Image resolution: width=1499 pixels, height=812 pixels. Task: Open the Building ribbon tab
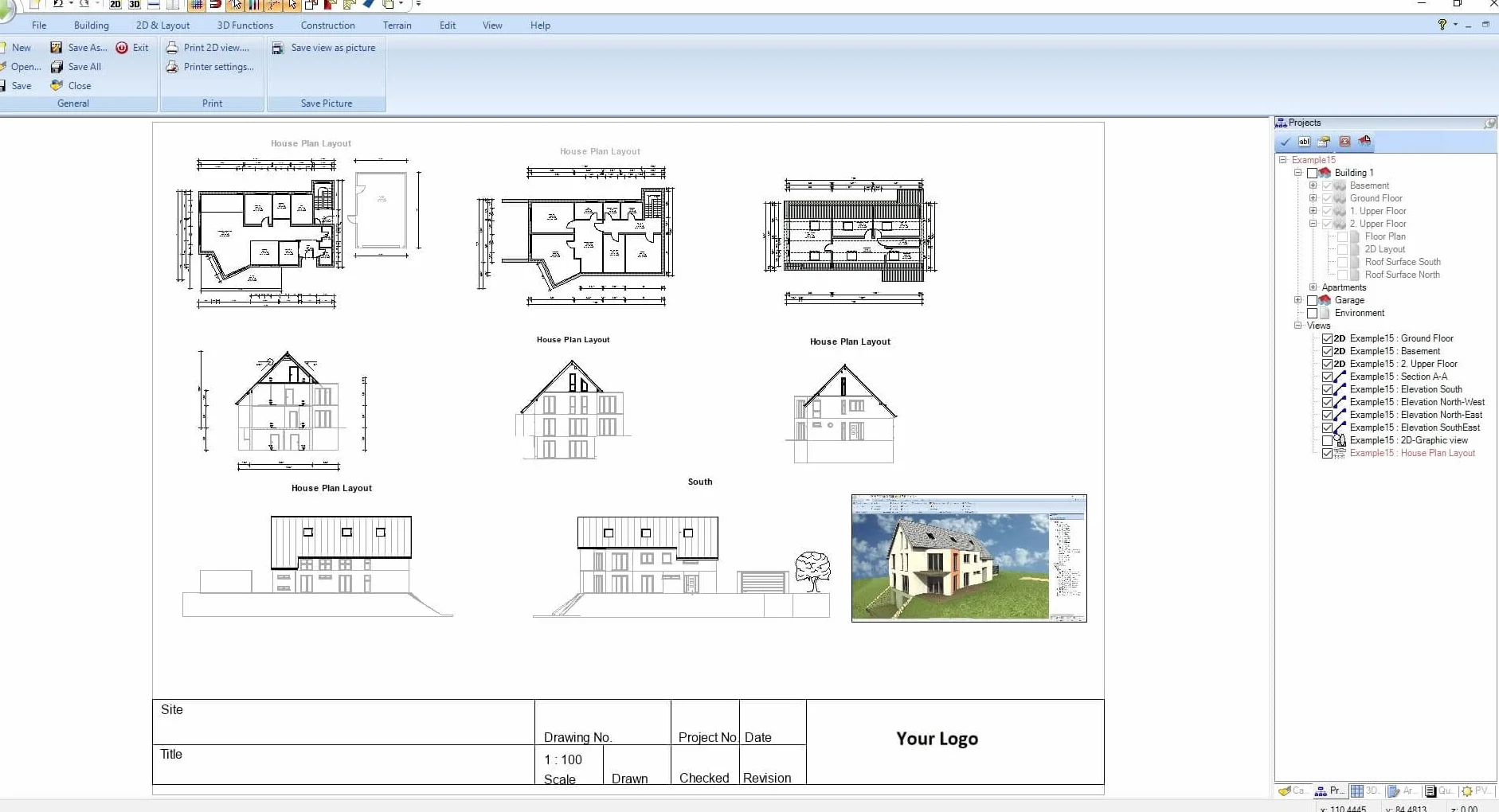coord(92,25)
